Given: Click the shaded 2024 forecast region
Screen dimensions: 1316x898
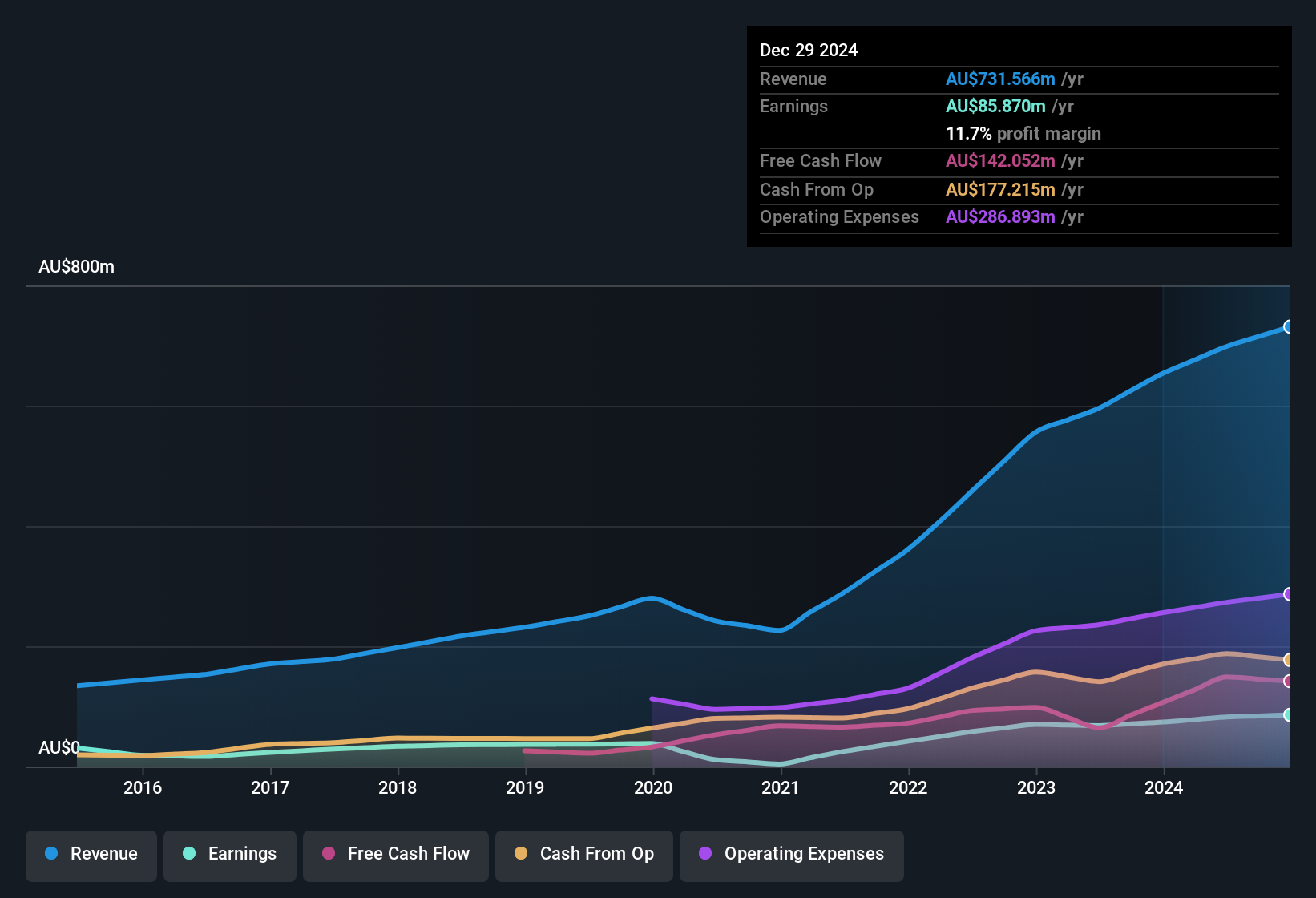Looking at the screenshot, I should coord(1226,481).
